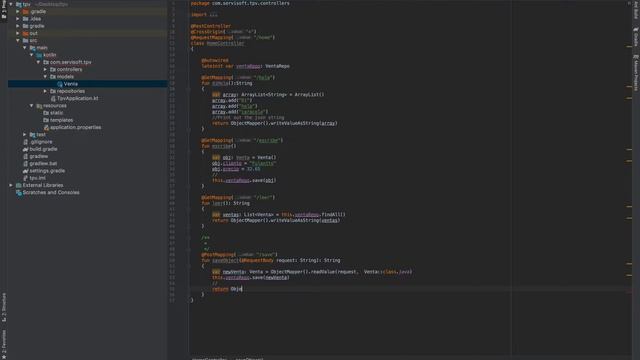This screenshot has width=640, height=360.
Task: Open the Favorites tool window tab
Action: click(x=4, y=343)
